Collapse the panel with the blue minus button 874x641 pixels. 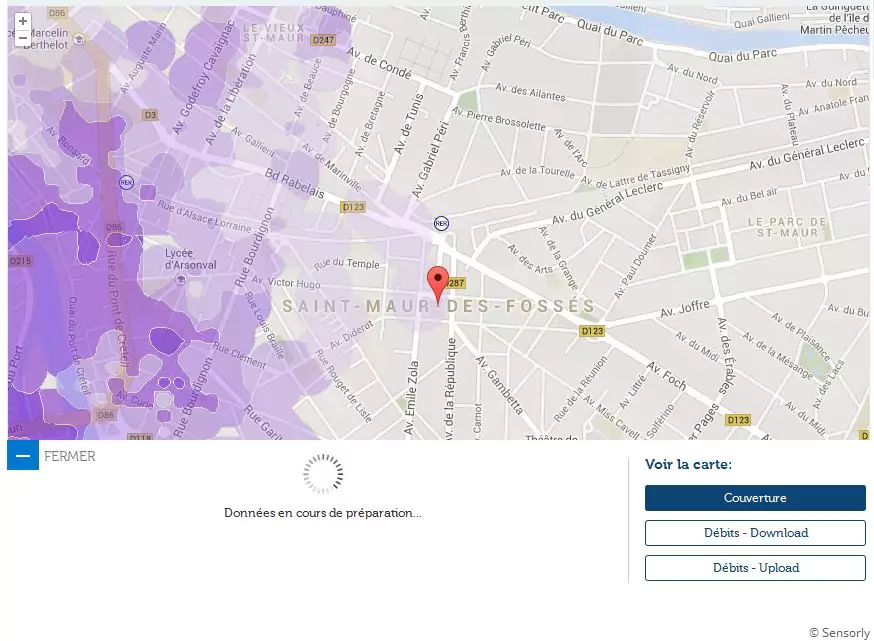point(23,455)
